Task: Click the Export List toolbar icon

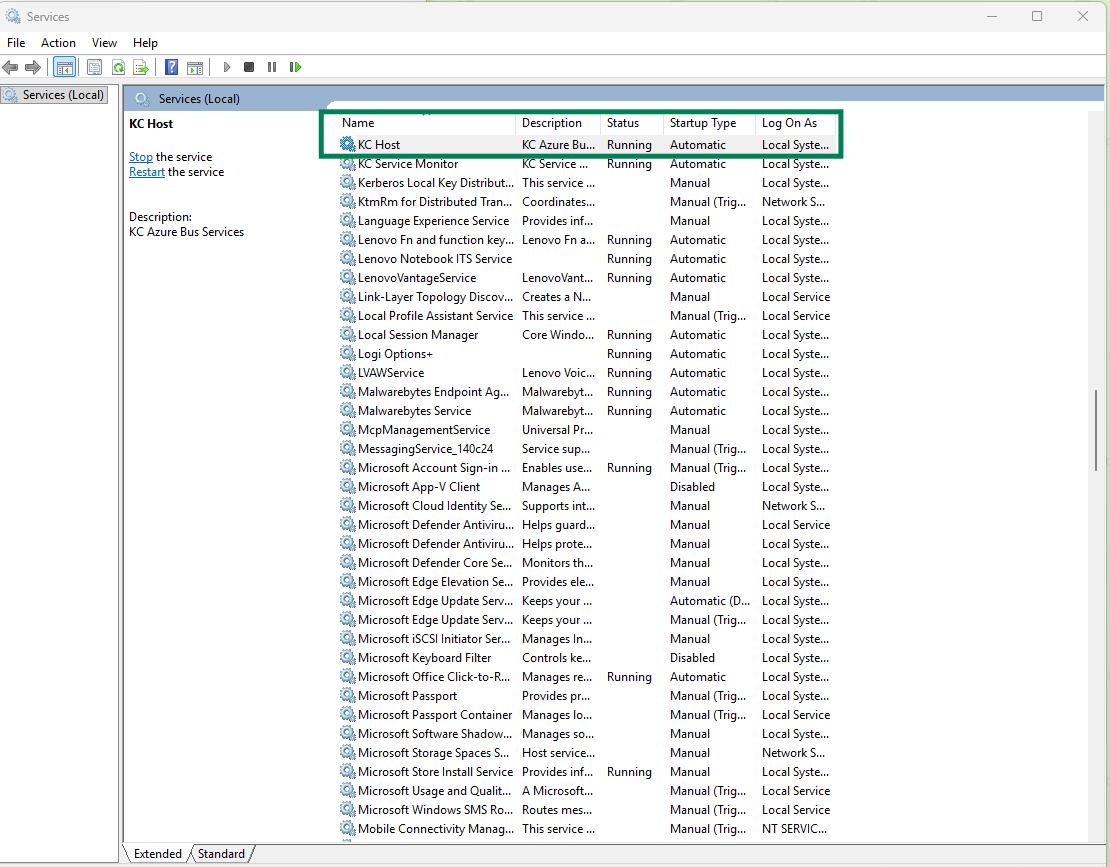Action: (141, 67)
